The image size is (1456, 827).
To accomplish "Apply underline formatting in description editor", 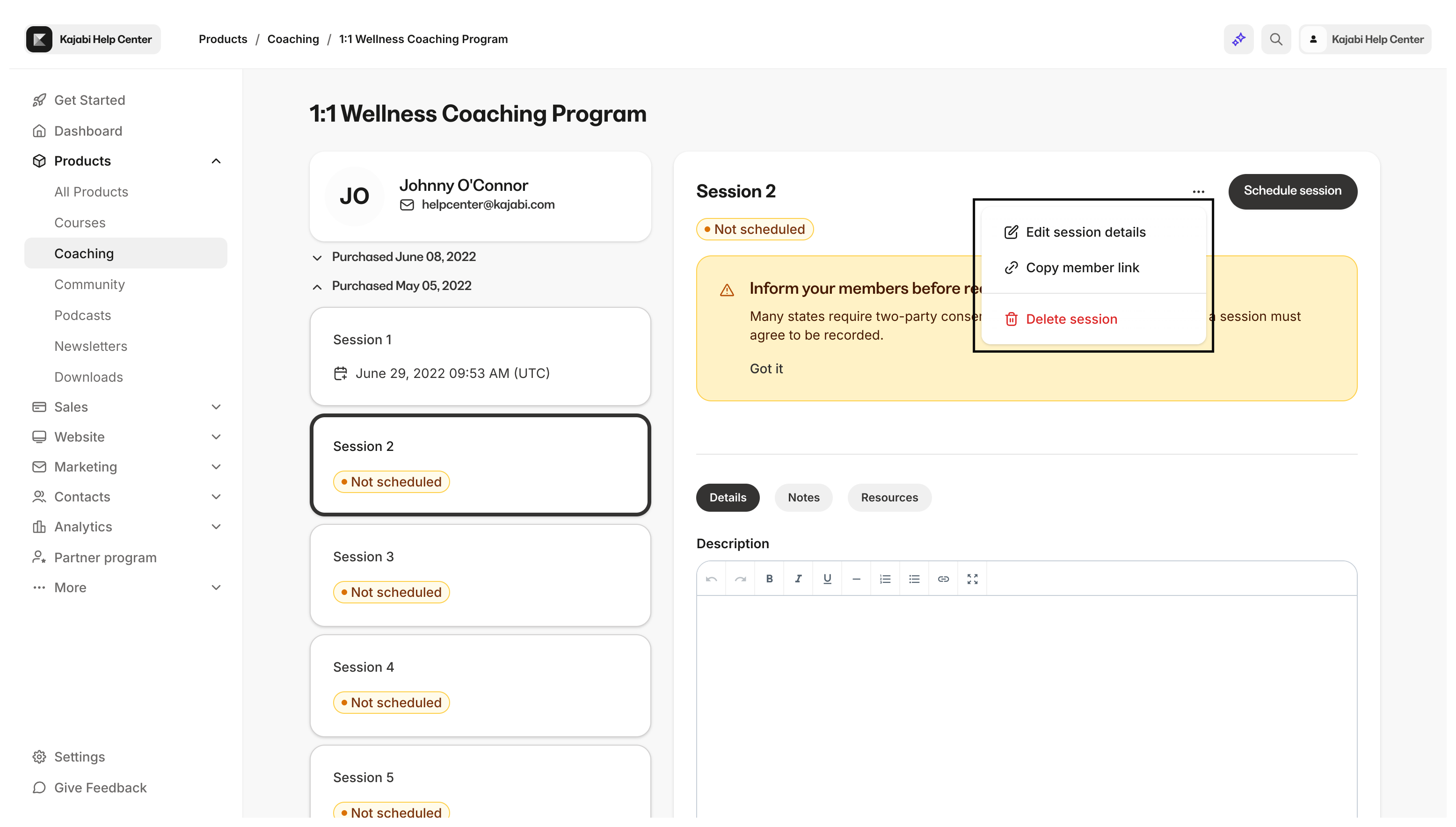I will (x=827, y=579).
